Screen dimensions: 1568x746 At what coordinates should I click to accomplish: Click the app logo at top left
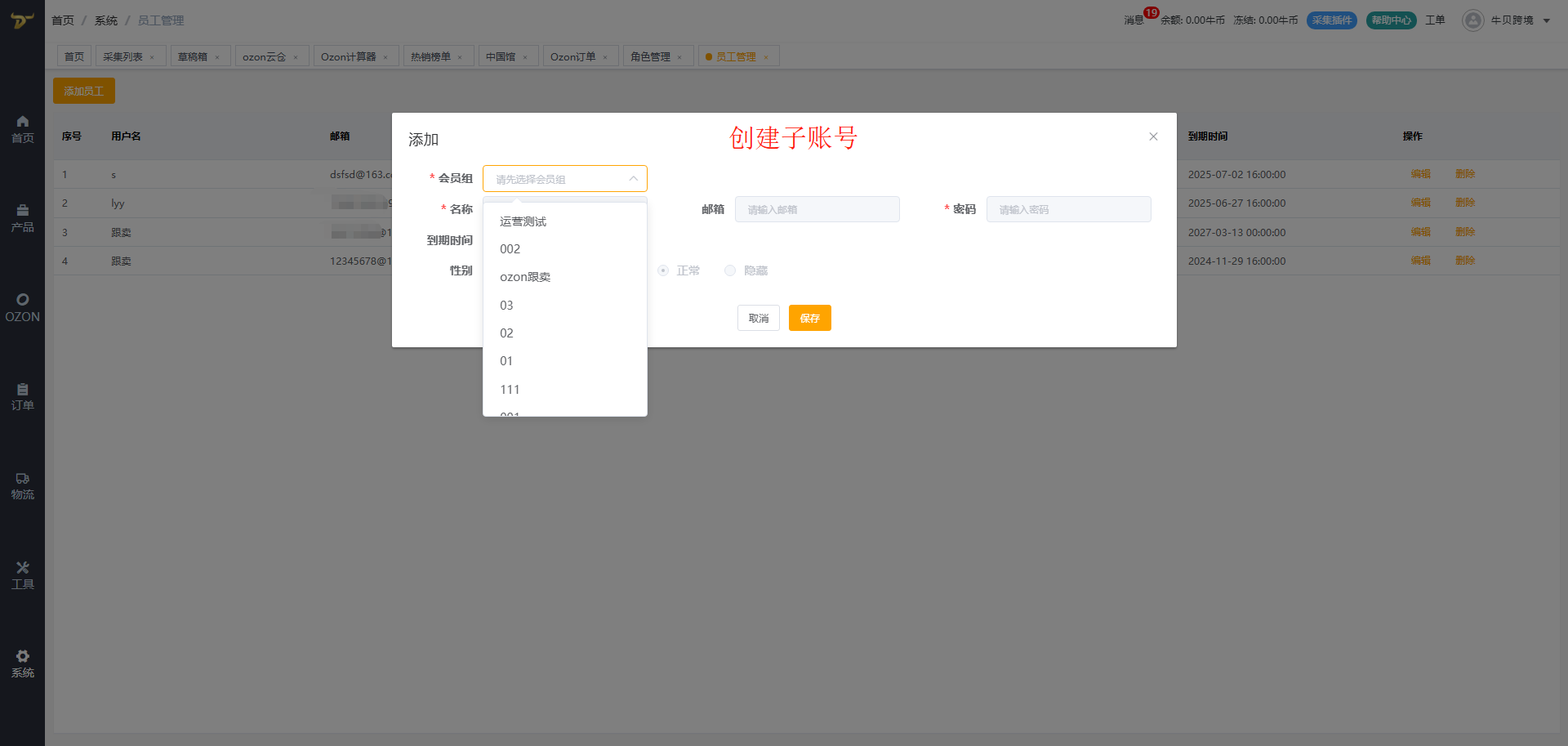coord(22,20)
